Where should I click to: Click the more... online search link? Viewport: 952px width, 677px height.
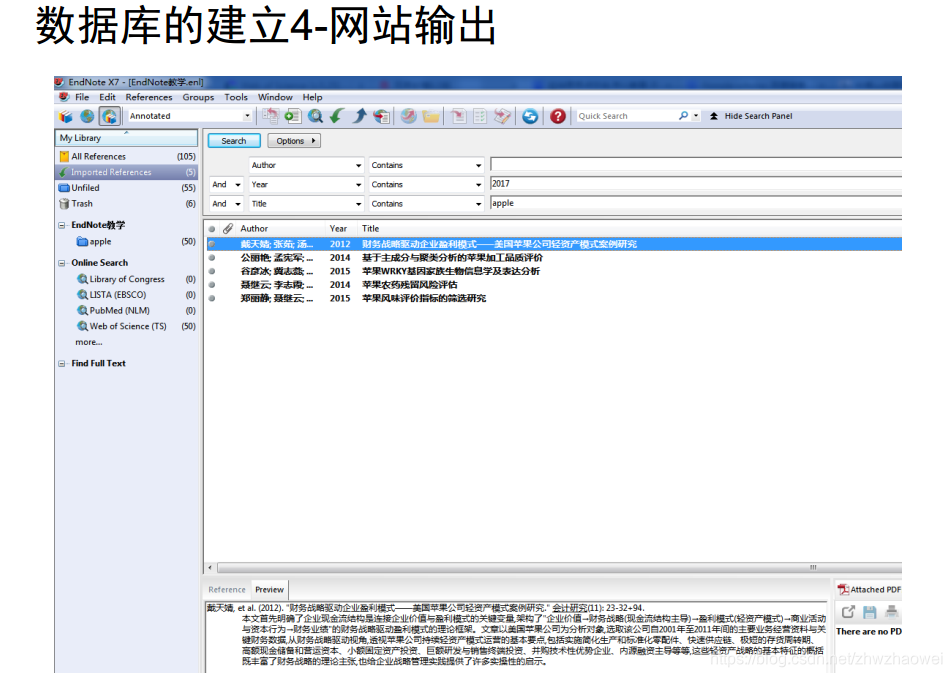click(x=89, y=342)
